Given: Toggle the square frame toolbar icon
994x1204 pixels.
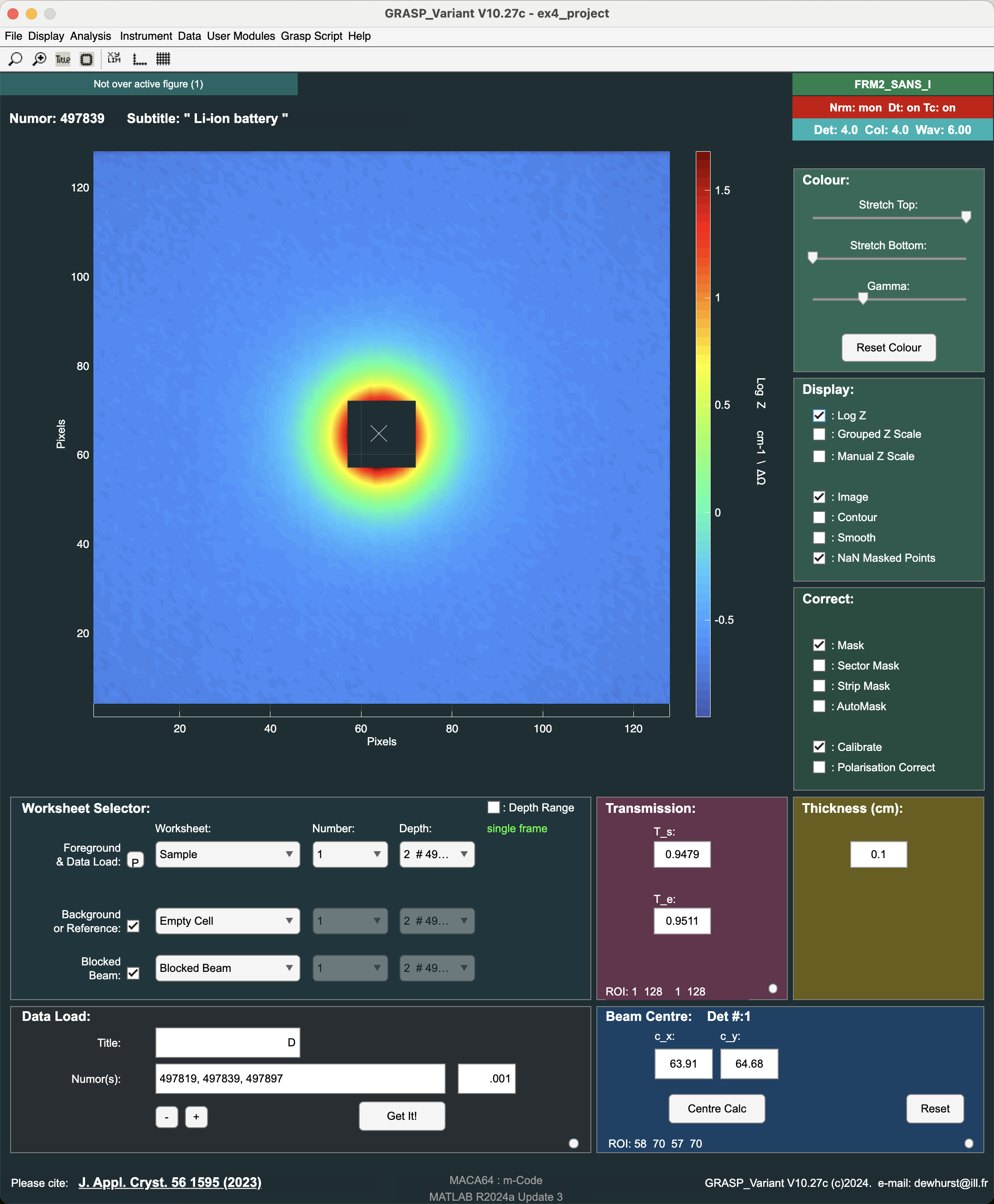Looking at the screenshot, I should point(86,59).
